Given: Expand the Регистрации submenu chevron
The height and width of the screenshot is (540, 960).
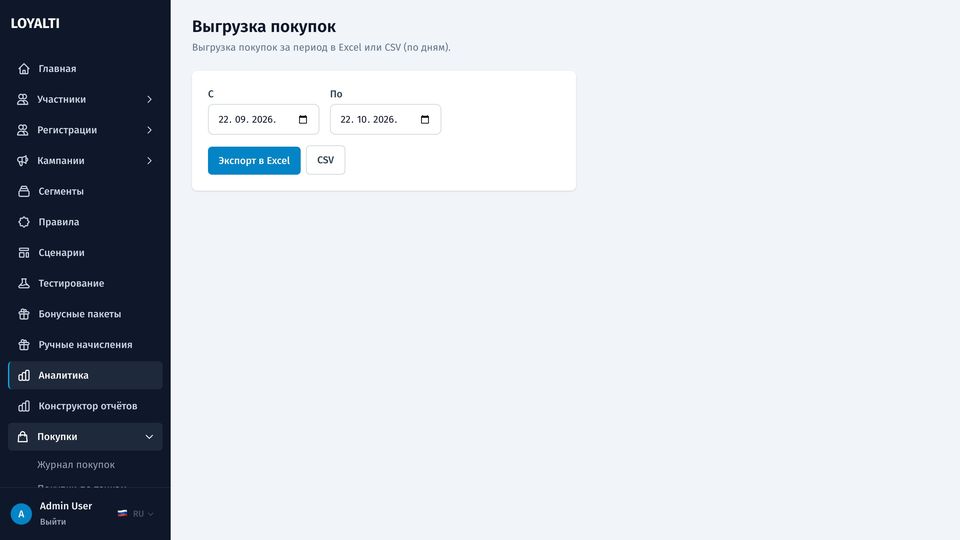Looking at the screenshot, I should [149, 130].
